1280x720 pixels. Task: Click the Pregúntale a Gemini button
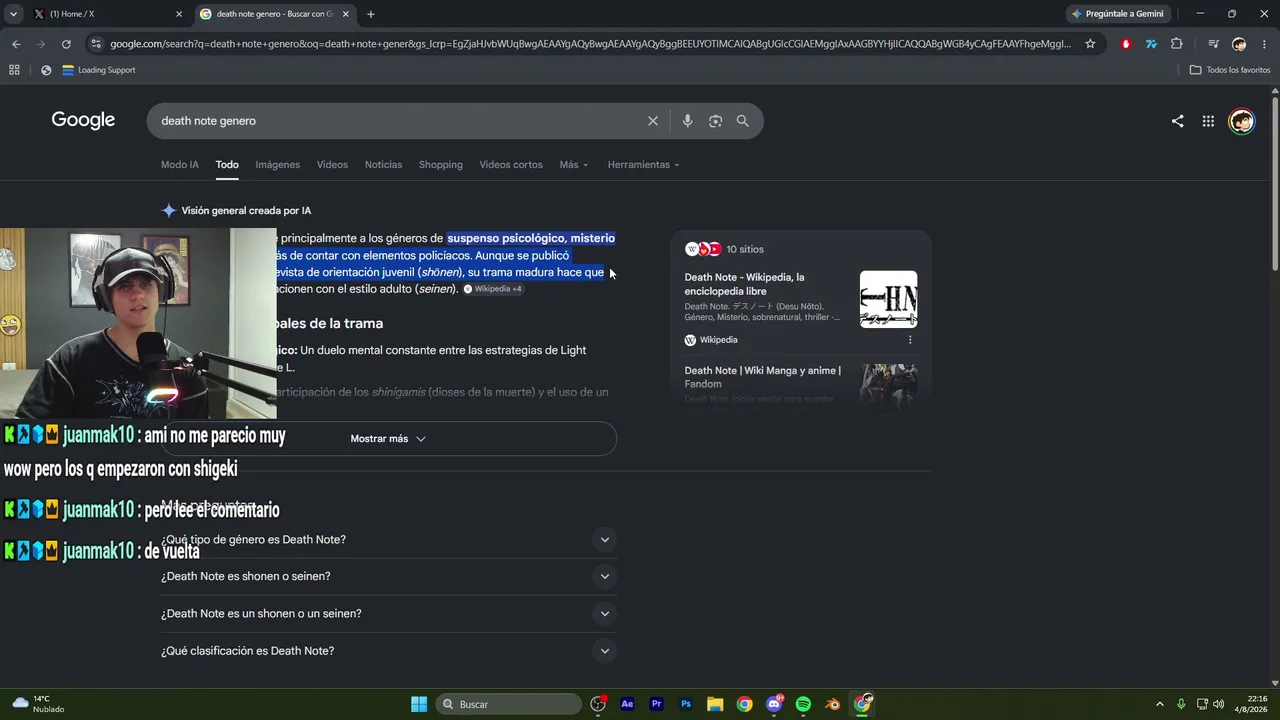[1118, 14]
